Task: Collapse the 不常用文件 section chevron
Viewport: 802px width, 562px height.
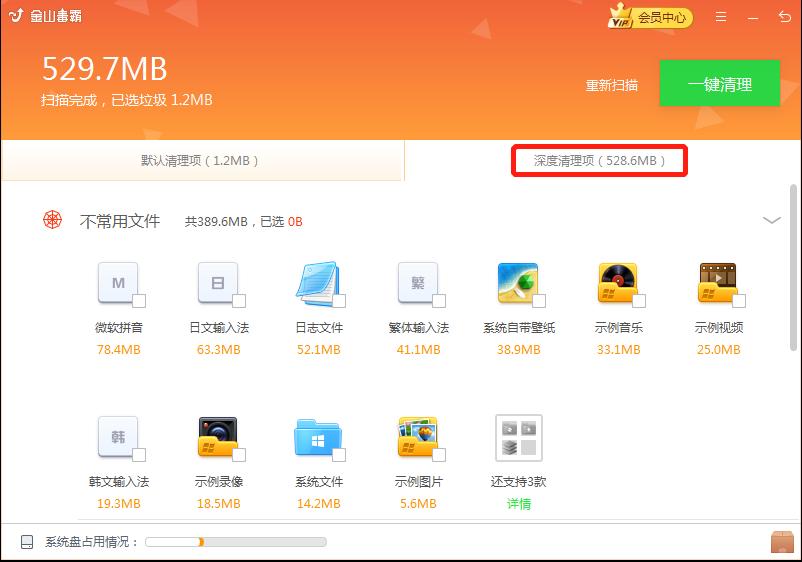Action: point(771,220)
